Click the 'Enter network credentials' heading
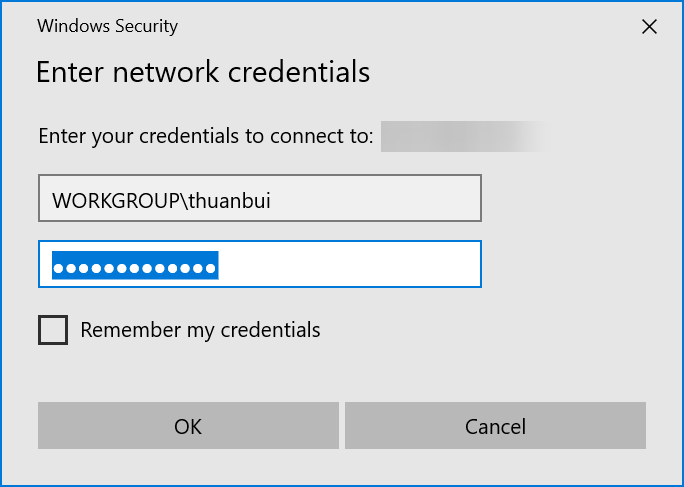 tap(203, 72)
